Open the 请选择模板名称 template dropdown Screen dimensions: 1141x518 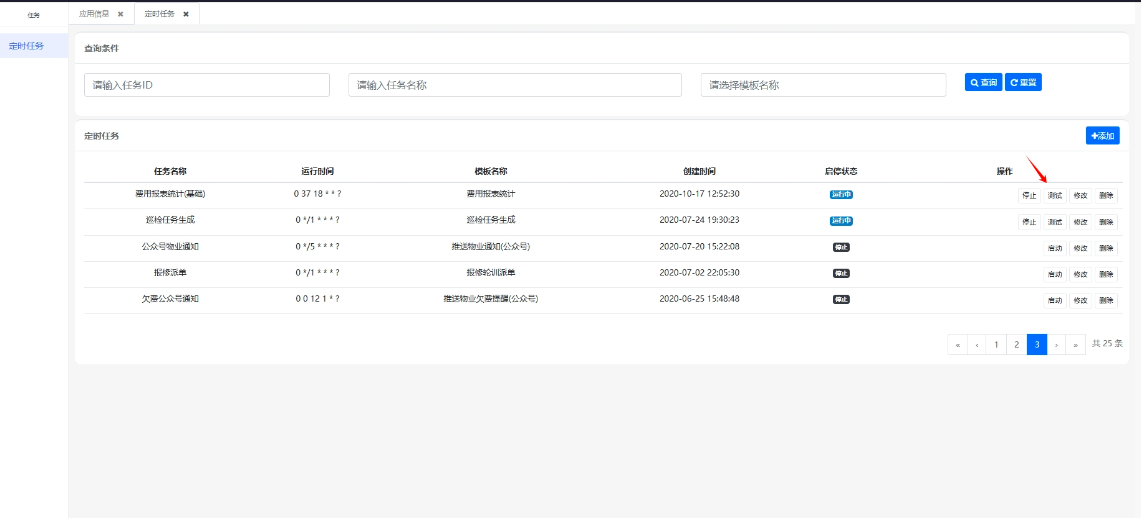[x=823, y=85]
